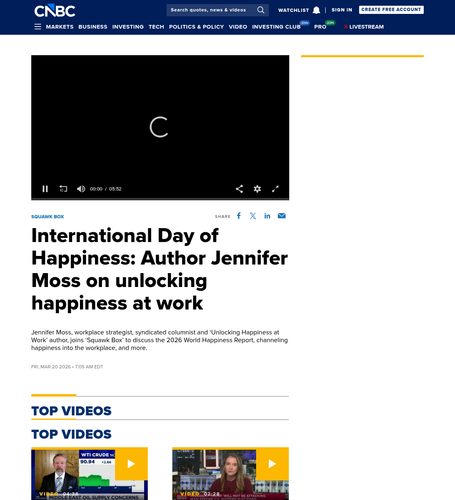This screenshot has width=455, height=500.
Task: Share article on X
Action: click(x=253, y=216)
